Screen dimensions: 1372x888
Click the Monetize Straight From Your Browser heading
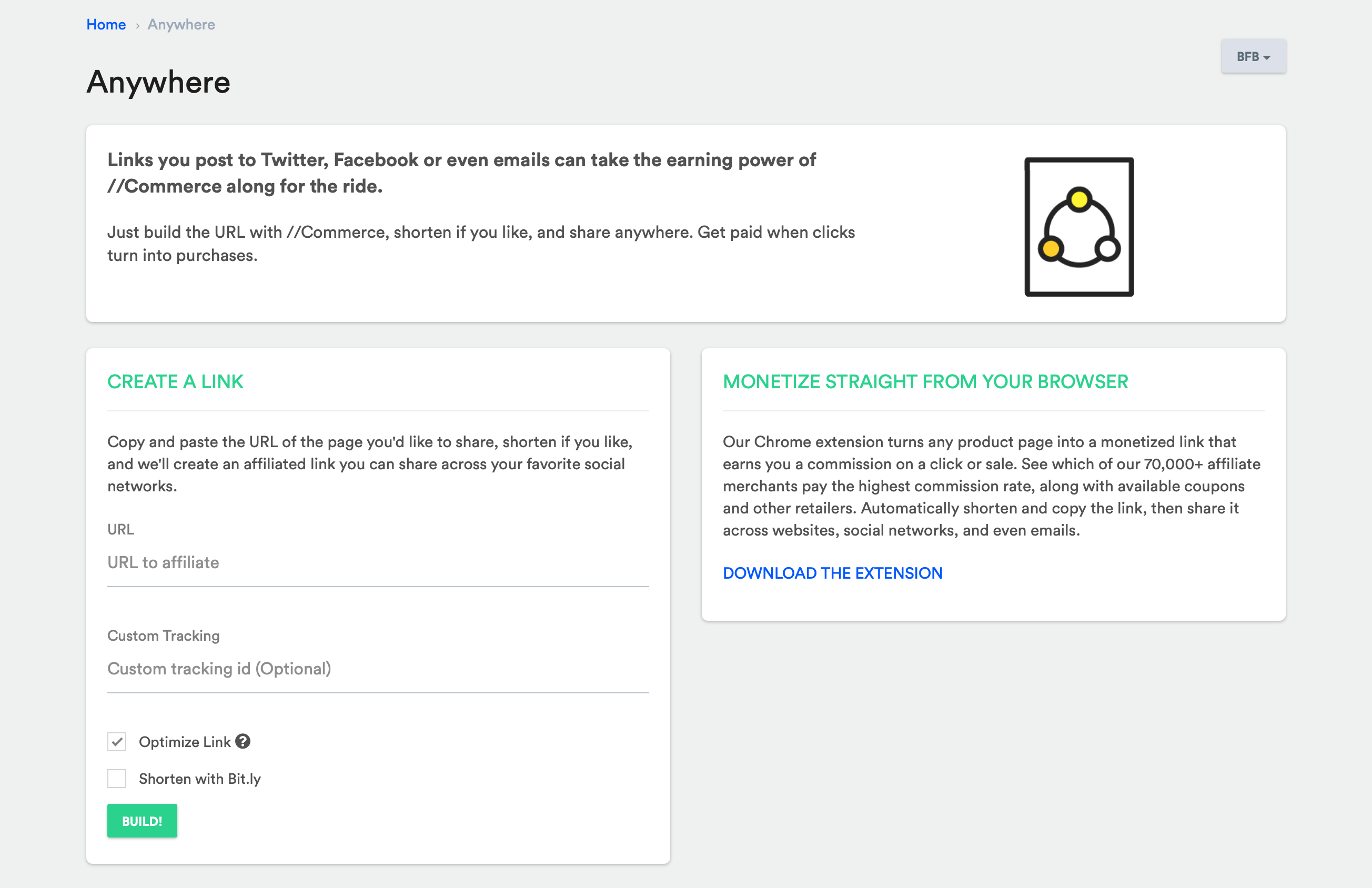(925, 382)
